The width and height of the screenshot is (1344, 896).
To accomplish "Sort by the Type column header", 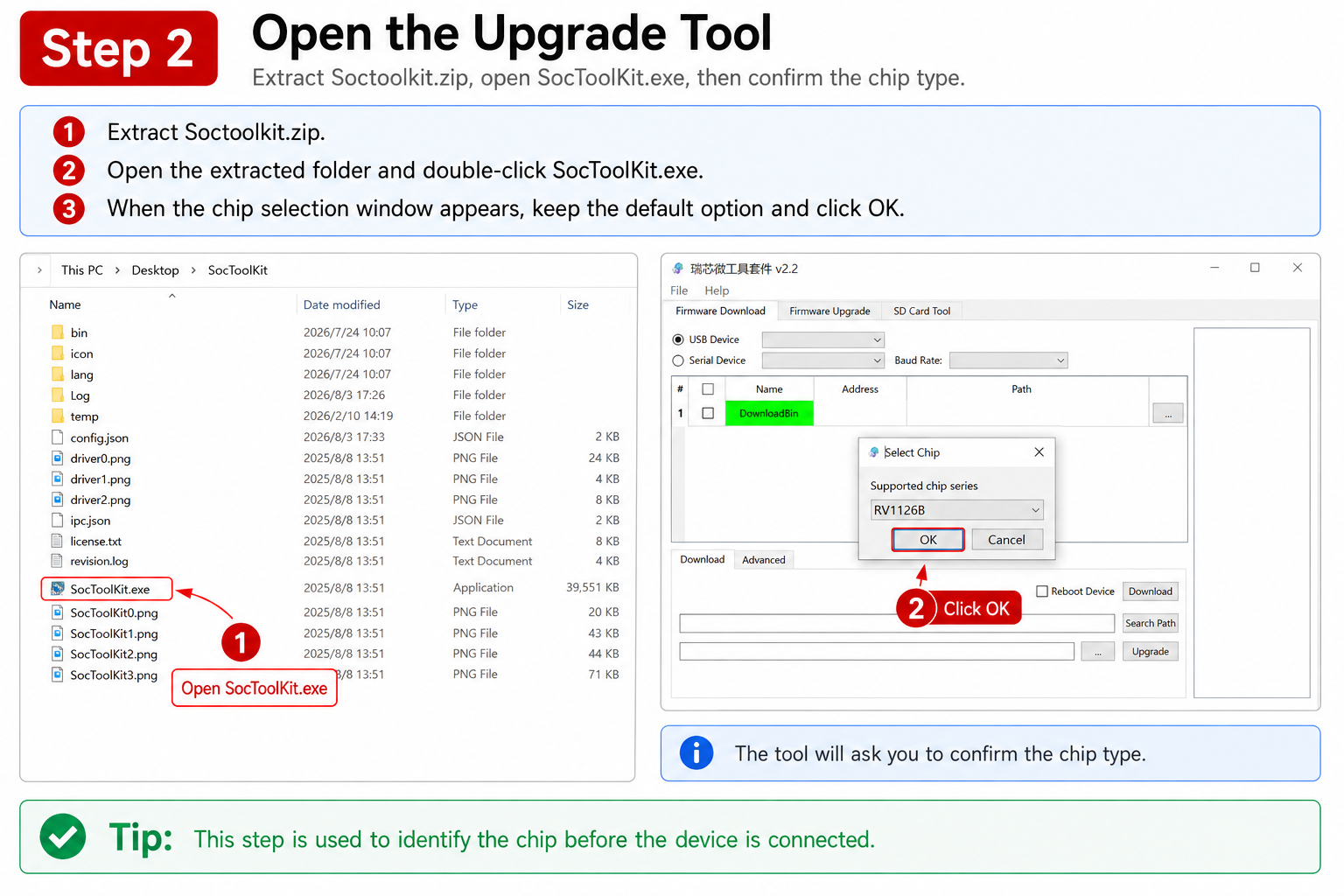I will click(465, 304).
